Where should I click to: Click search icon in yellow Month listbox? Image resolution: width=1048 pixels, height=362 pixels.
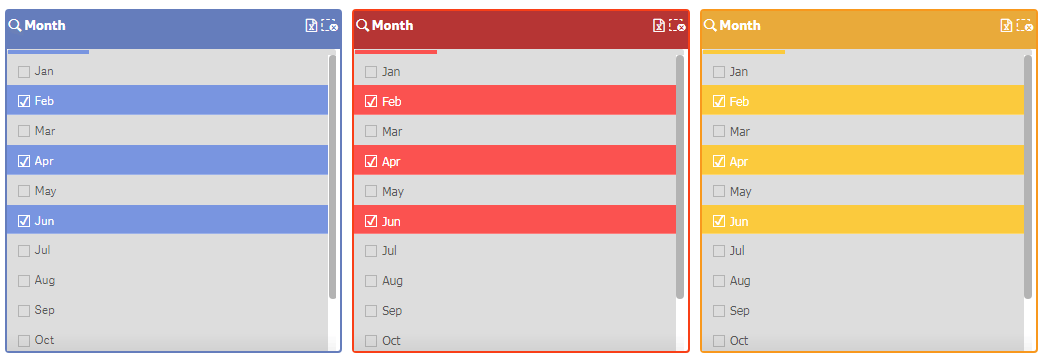click(x=710, y=25)
